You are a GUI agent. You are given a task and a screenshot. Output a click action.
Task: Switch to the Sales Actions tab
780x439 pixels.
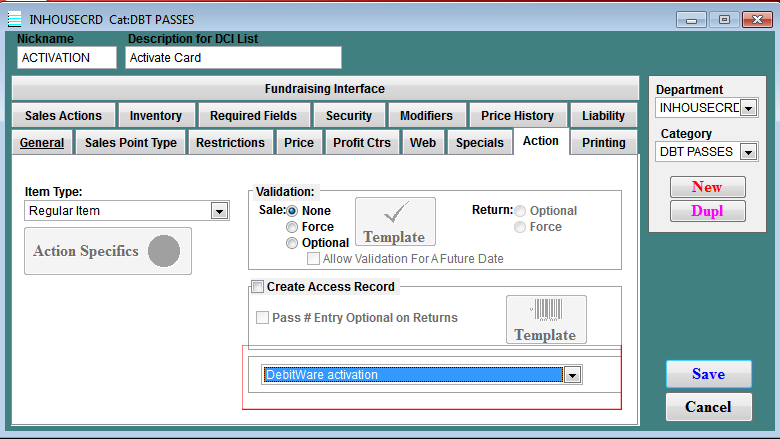click(x=63, y=115)
